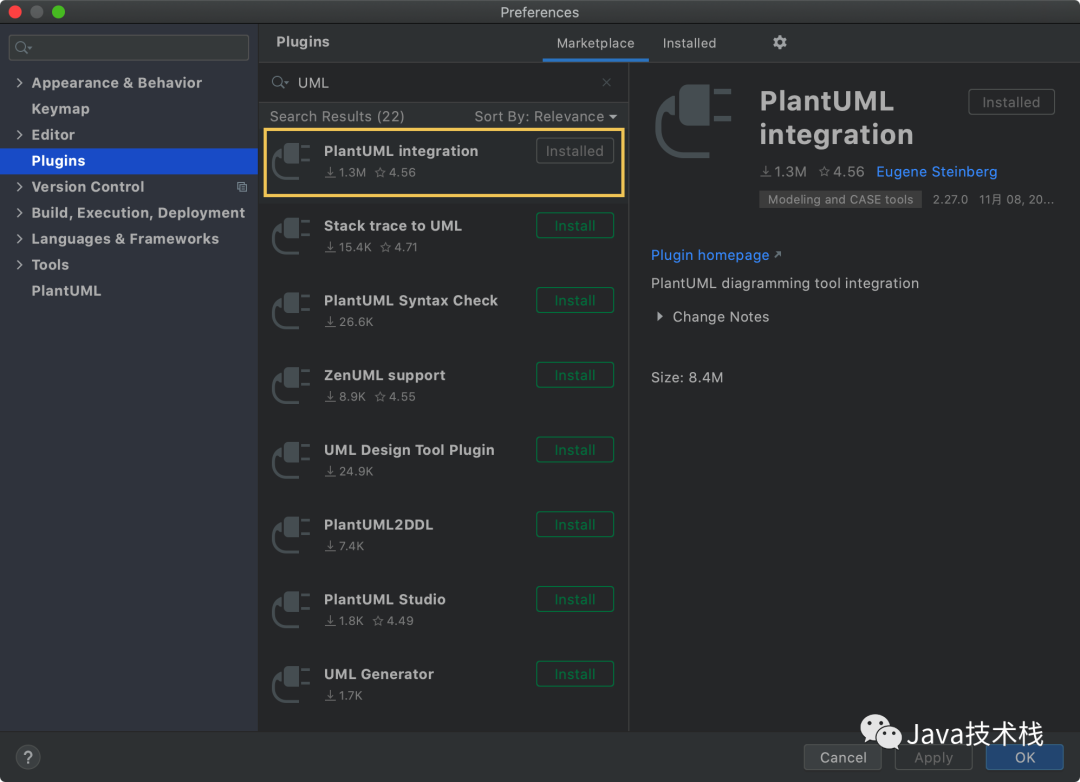Open the Sort By: Relevance dropdown

[x=546, y=116]
